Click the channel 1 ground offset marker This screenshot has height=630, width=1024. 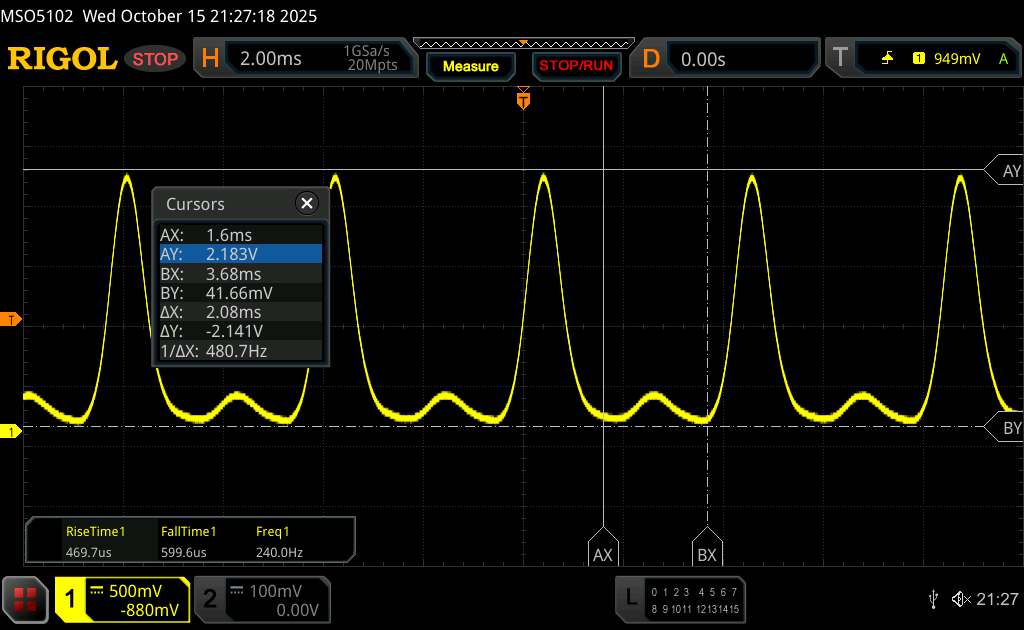click(x=12, y=431)
